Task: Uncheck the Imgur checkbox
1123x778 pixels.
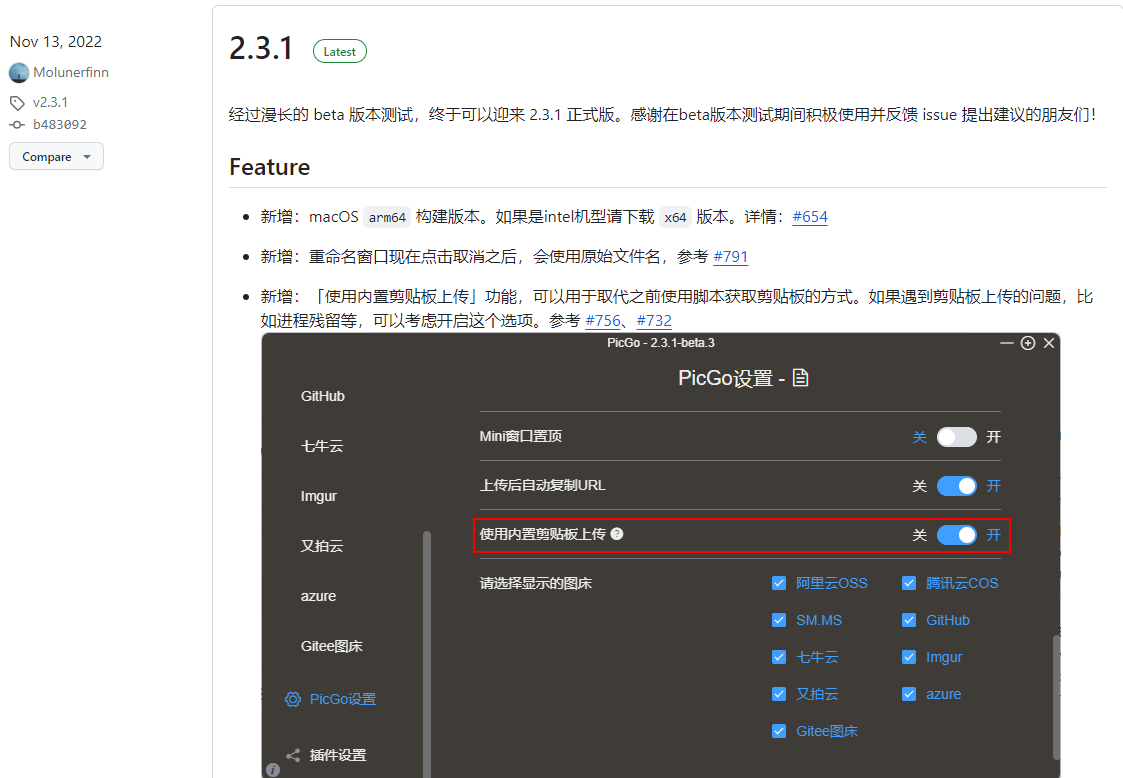Action: 909,657
